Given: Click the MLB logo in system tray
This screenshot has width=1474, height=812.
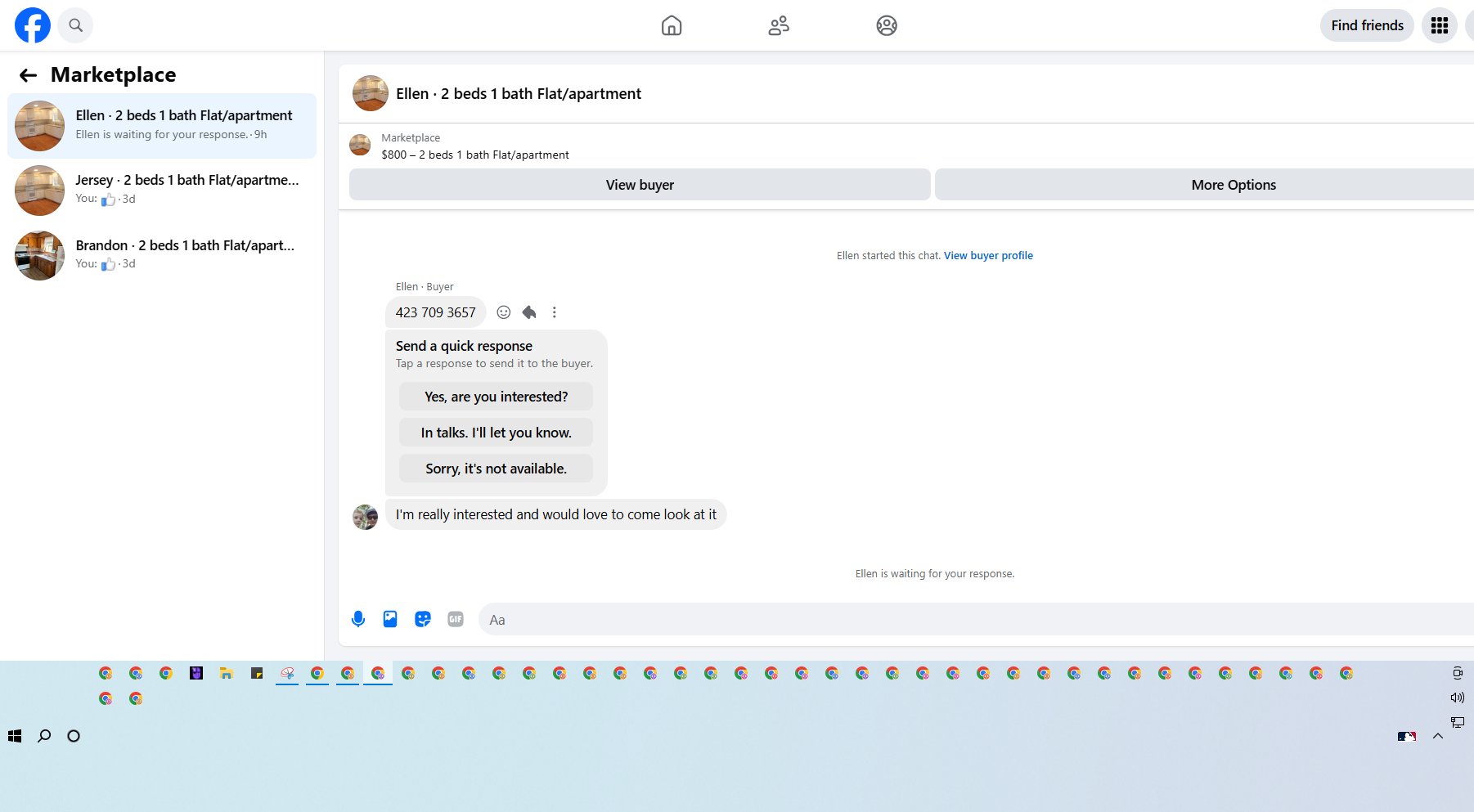Looking at the screenshot, I should point(1407,736).
